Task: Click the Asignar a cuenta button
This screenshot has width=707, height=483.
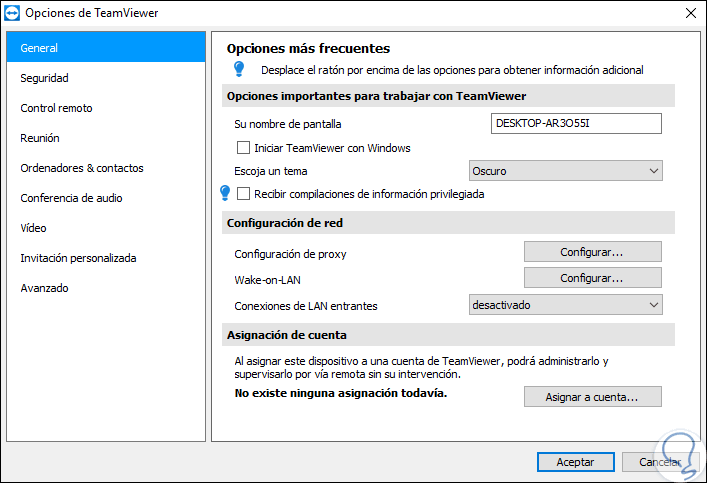Action: (592, 397)
